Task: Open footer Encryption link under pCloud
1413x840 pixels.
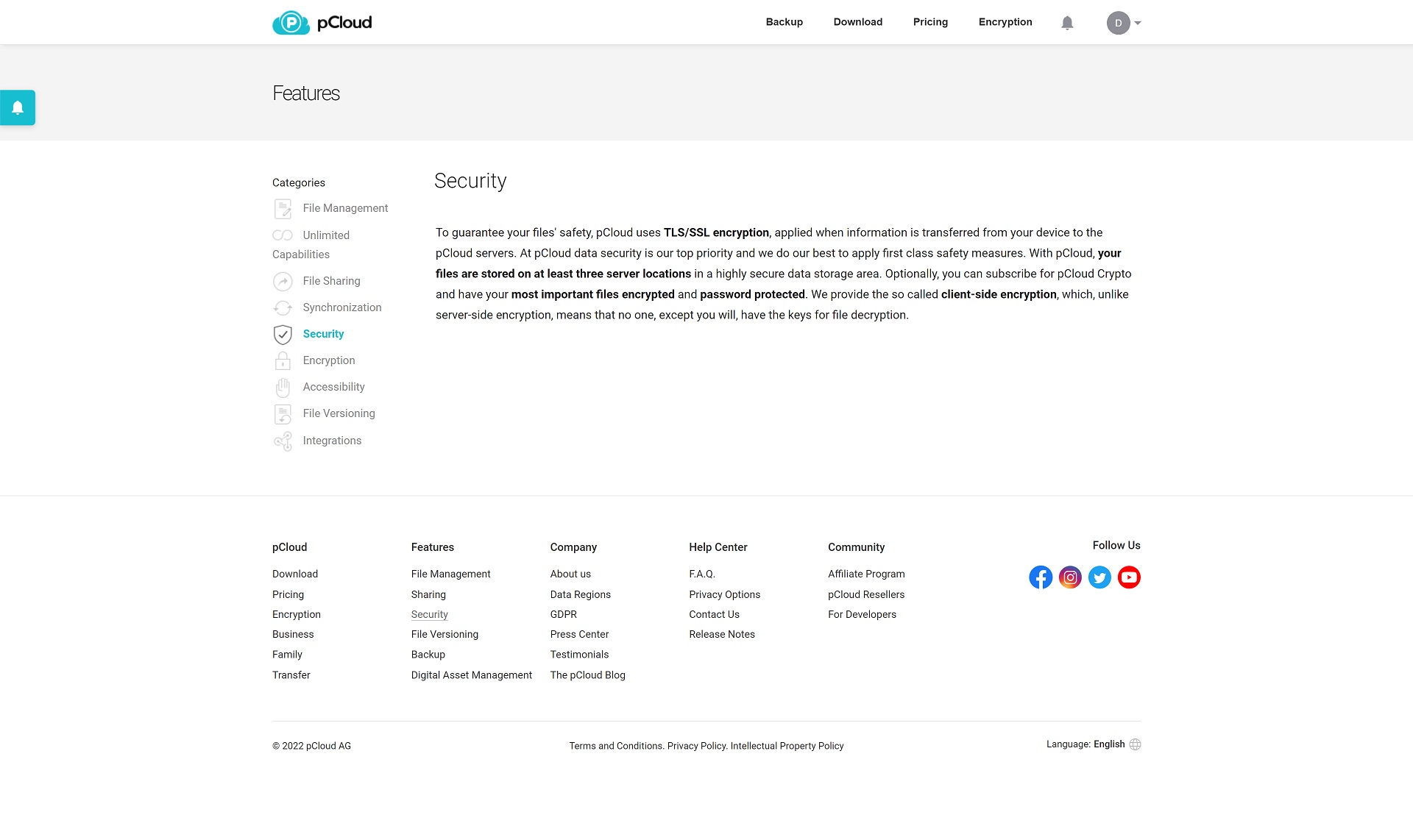Action: pyautogui.click(x=297, y=614)
